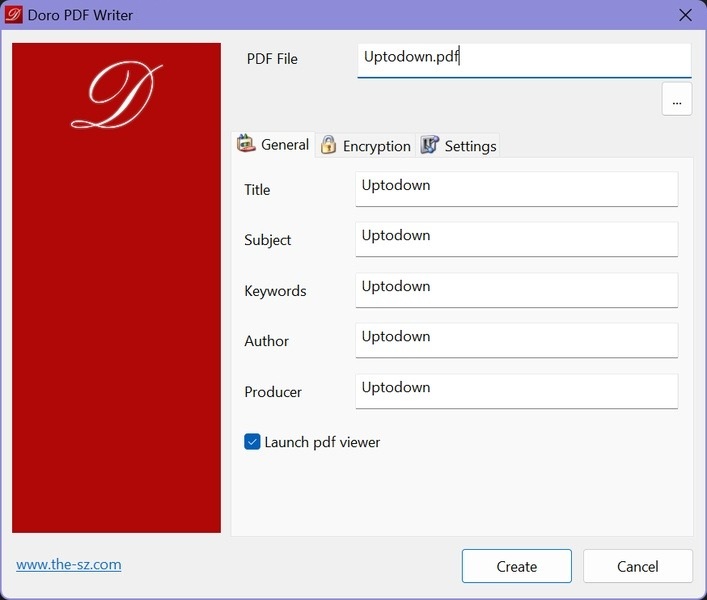Open the www.the-sz.com link

coord(69,564)
